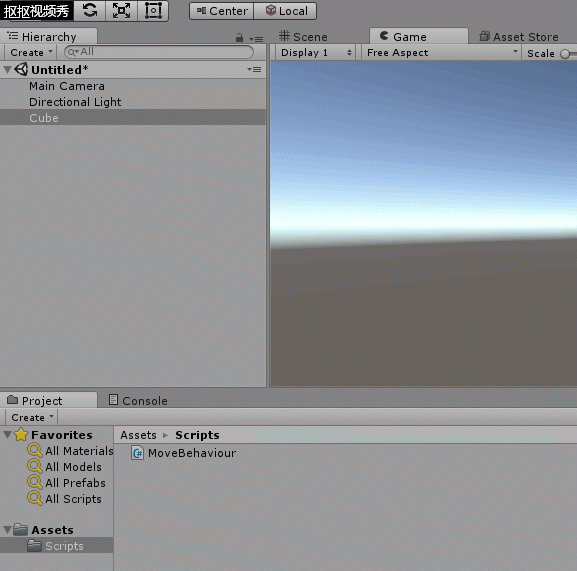Open the Free Aspect dropdown

click(441, 53)
